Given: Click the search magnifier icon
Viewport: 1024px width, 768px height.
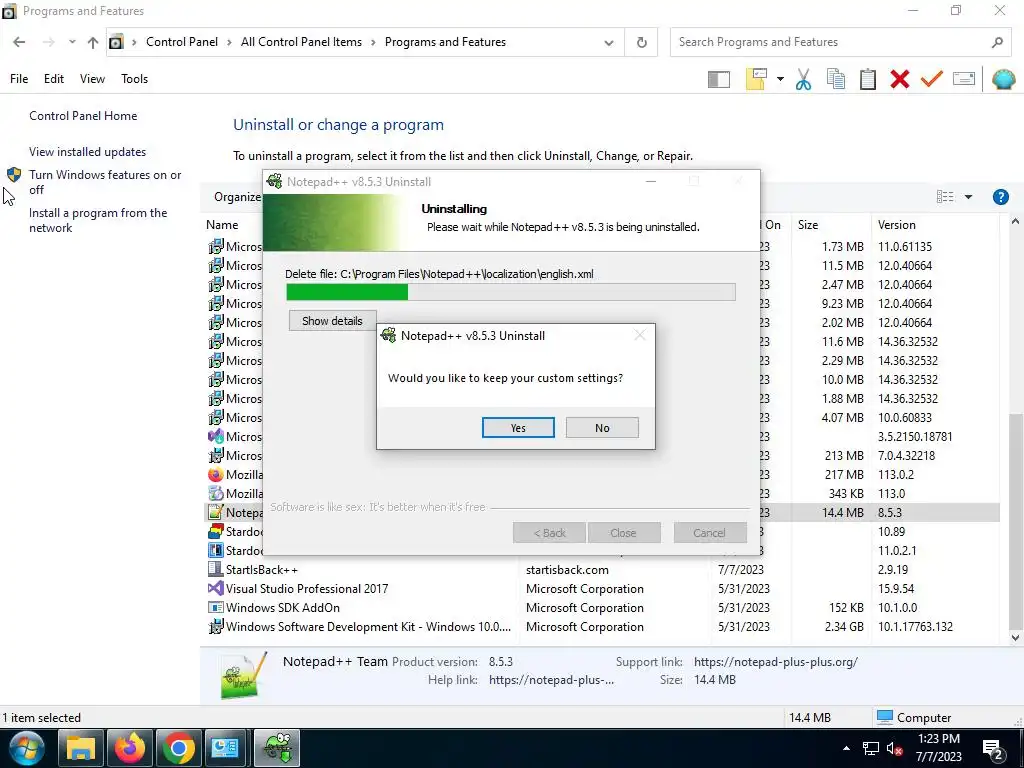Looking at the screenshot, I should 997,42.
